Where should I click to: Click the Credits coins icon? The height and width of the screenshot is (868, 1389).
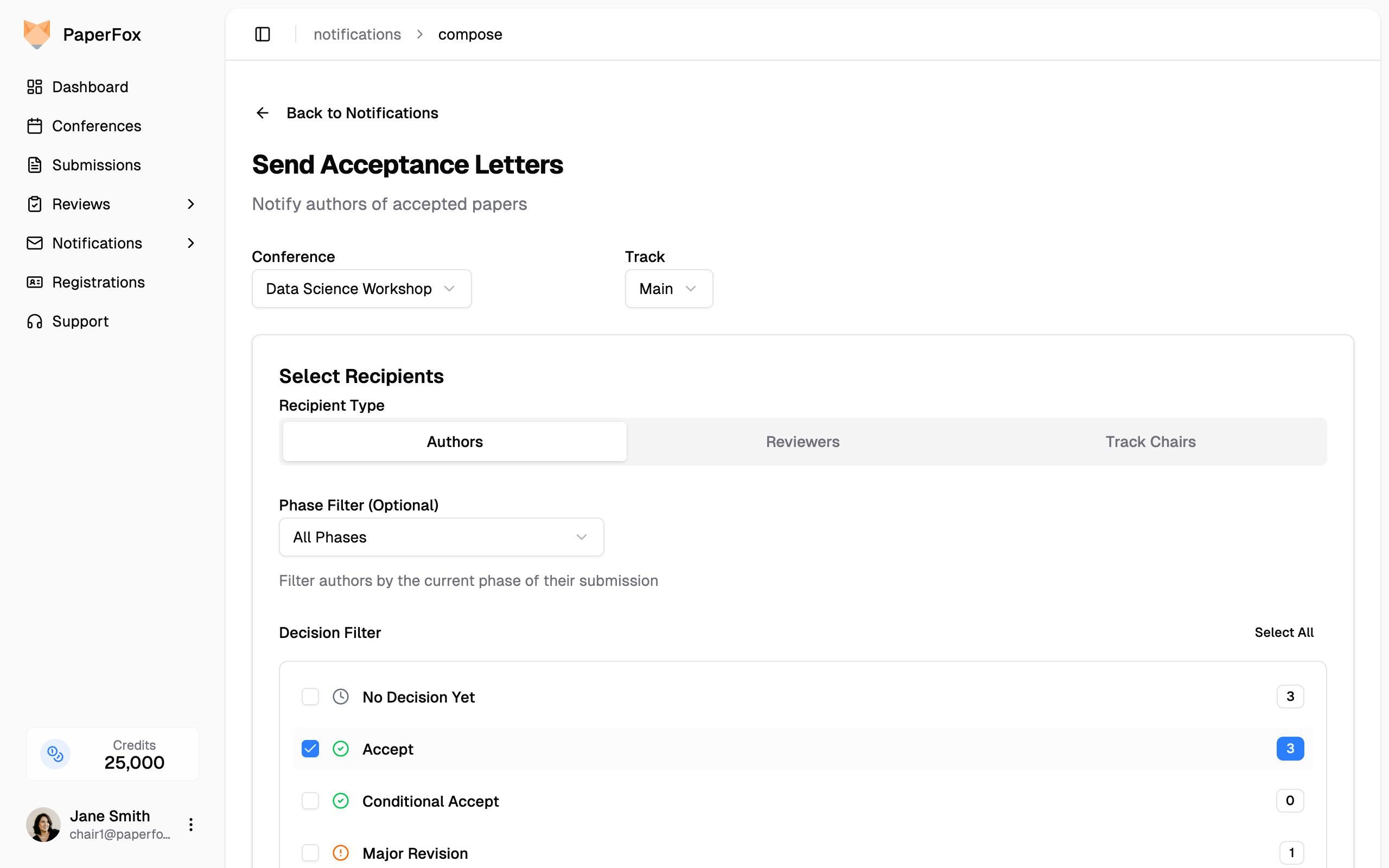coord(55,754)
